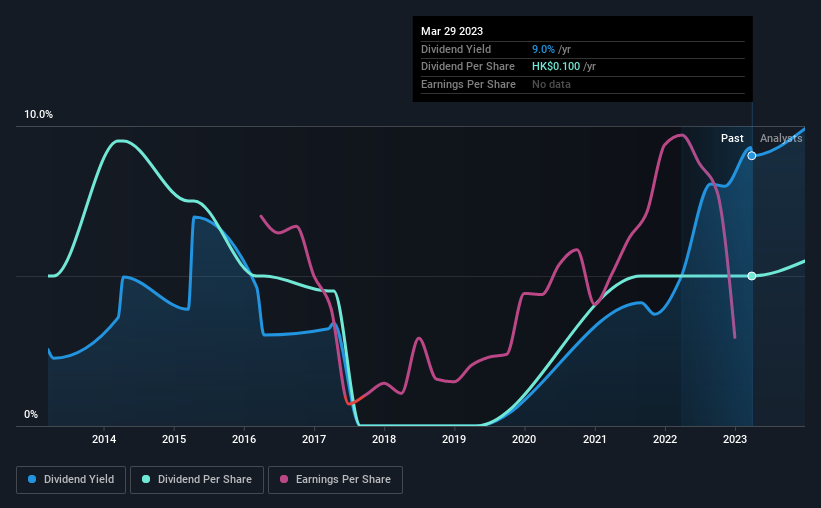
Task: Select the Dividend Per Share data point marker
Action: (x=752, y=276)
